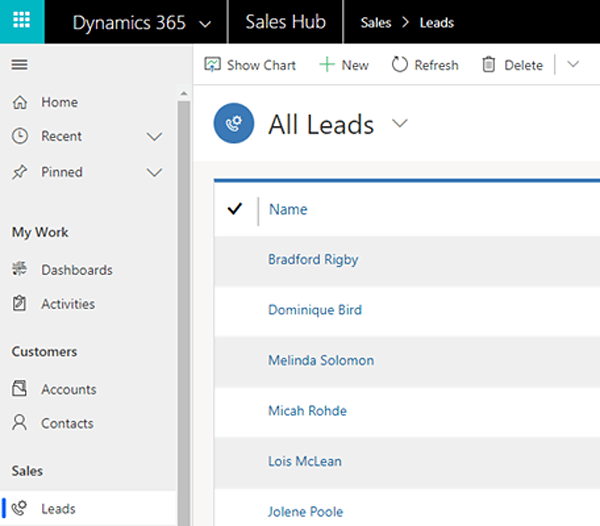This screenshot has height=526, width=600.
Task: Click the Refresh circular arrow icon
Action: coord(399,64)
